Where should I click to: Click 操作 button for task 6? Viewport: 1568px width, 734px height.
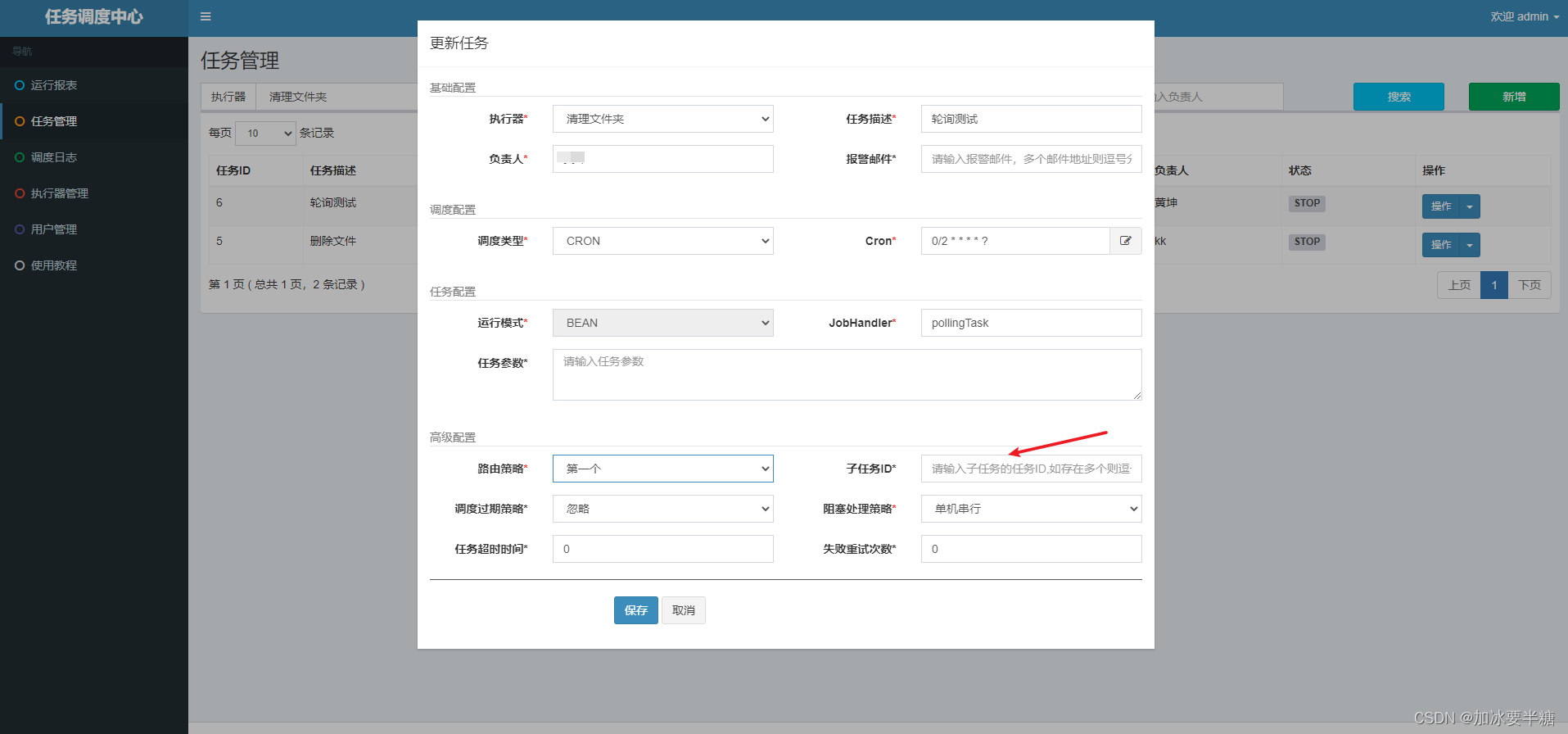click(x=1441, y=206)
